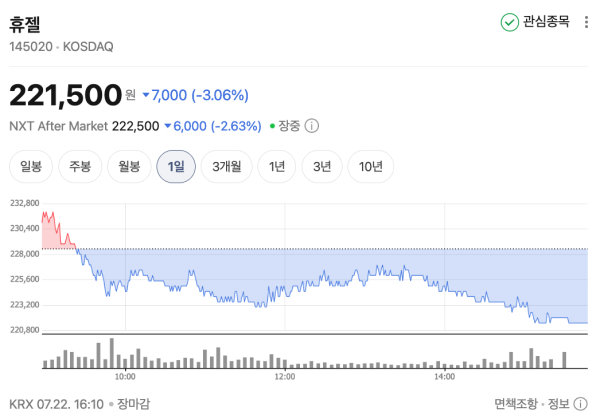Select the 일봉 daily candle chart
The image size is (600, 419).
pos(31,166)
